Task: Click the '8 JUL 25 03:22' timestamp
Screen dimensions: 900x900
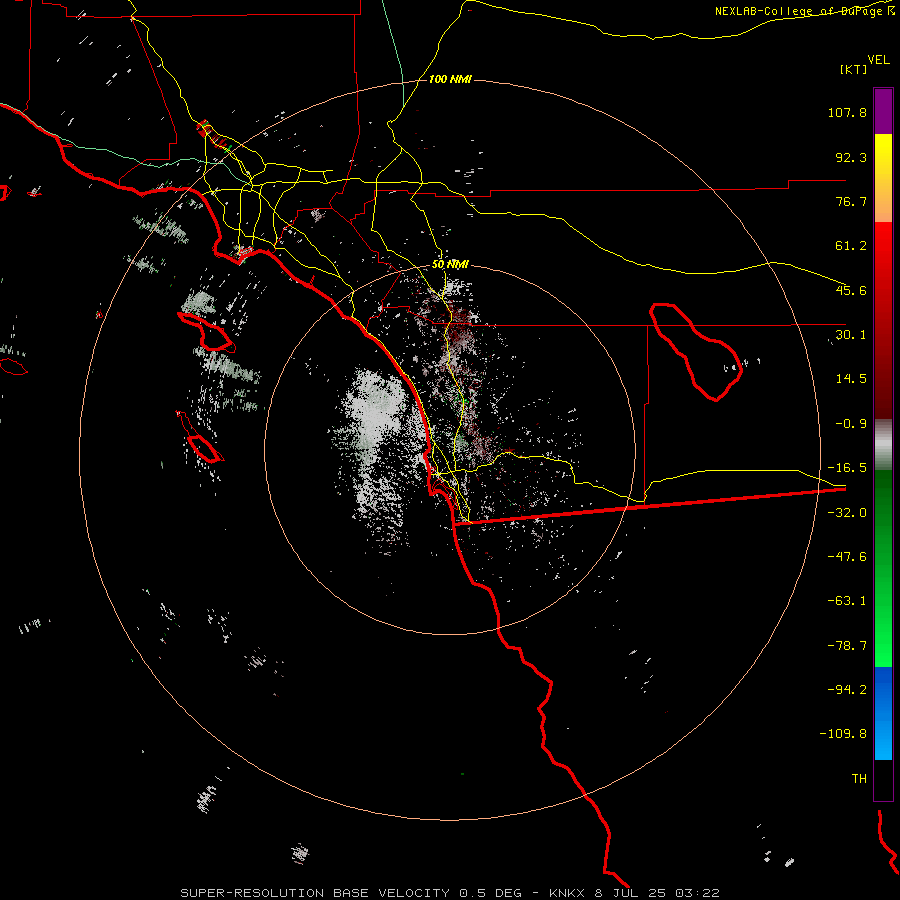Action: click(x=659, y=893)
